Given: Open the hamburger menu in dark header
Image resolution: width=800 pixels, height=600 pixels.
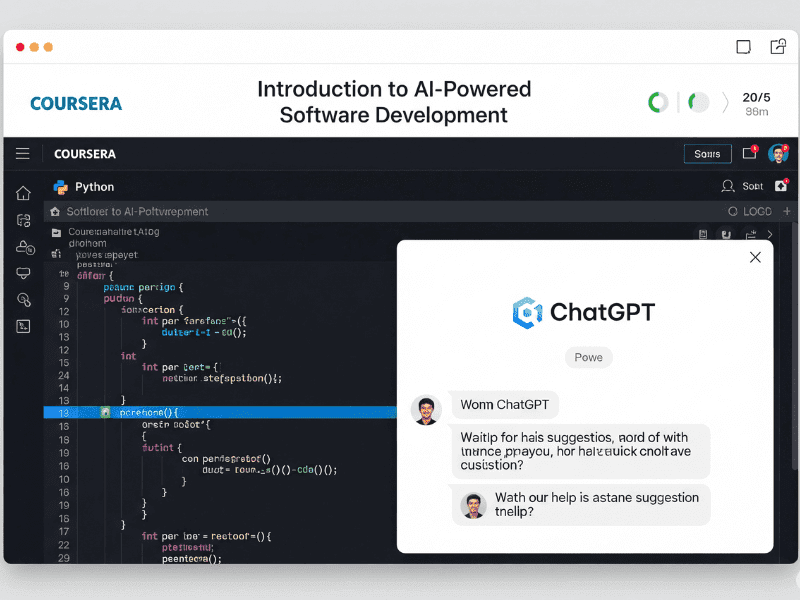Looking at the screenshot, I should [22, 154].
